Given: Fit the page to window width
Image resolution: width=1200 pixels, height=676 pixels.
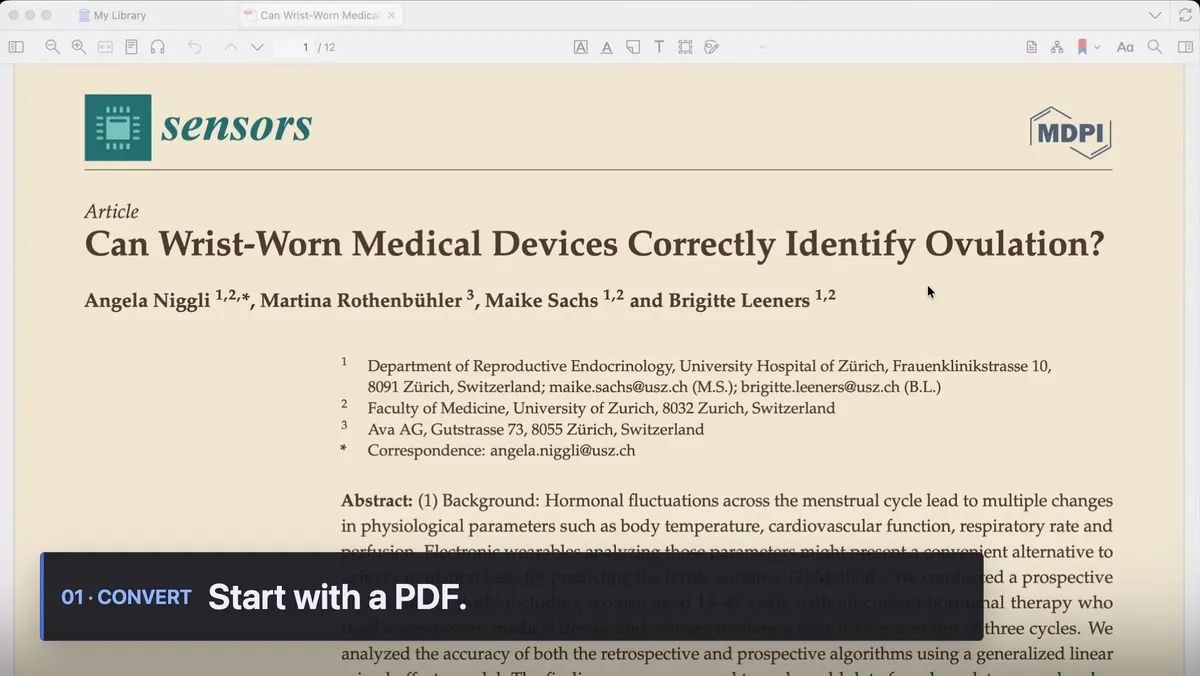Looking at the screenshot, I should click(105, 47).
